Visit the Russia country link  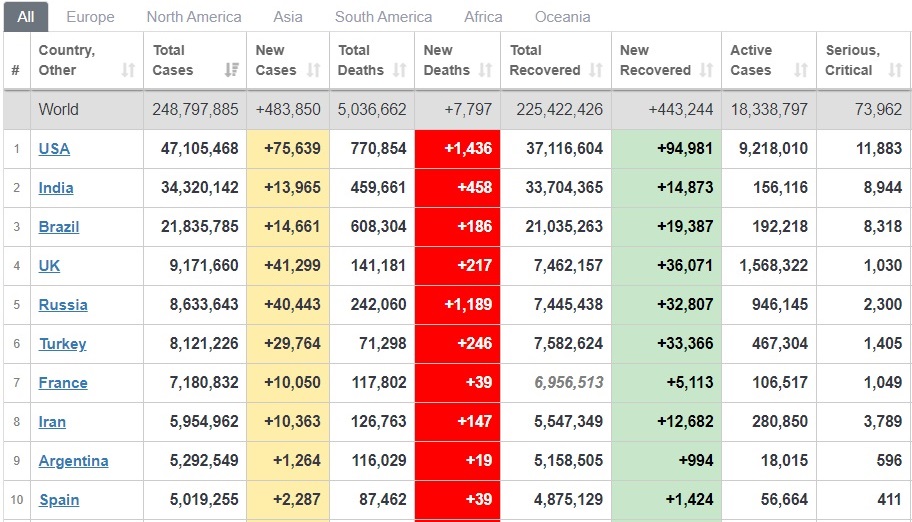[63, 305]
